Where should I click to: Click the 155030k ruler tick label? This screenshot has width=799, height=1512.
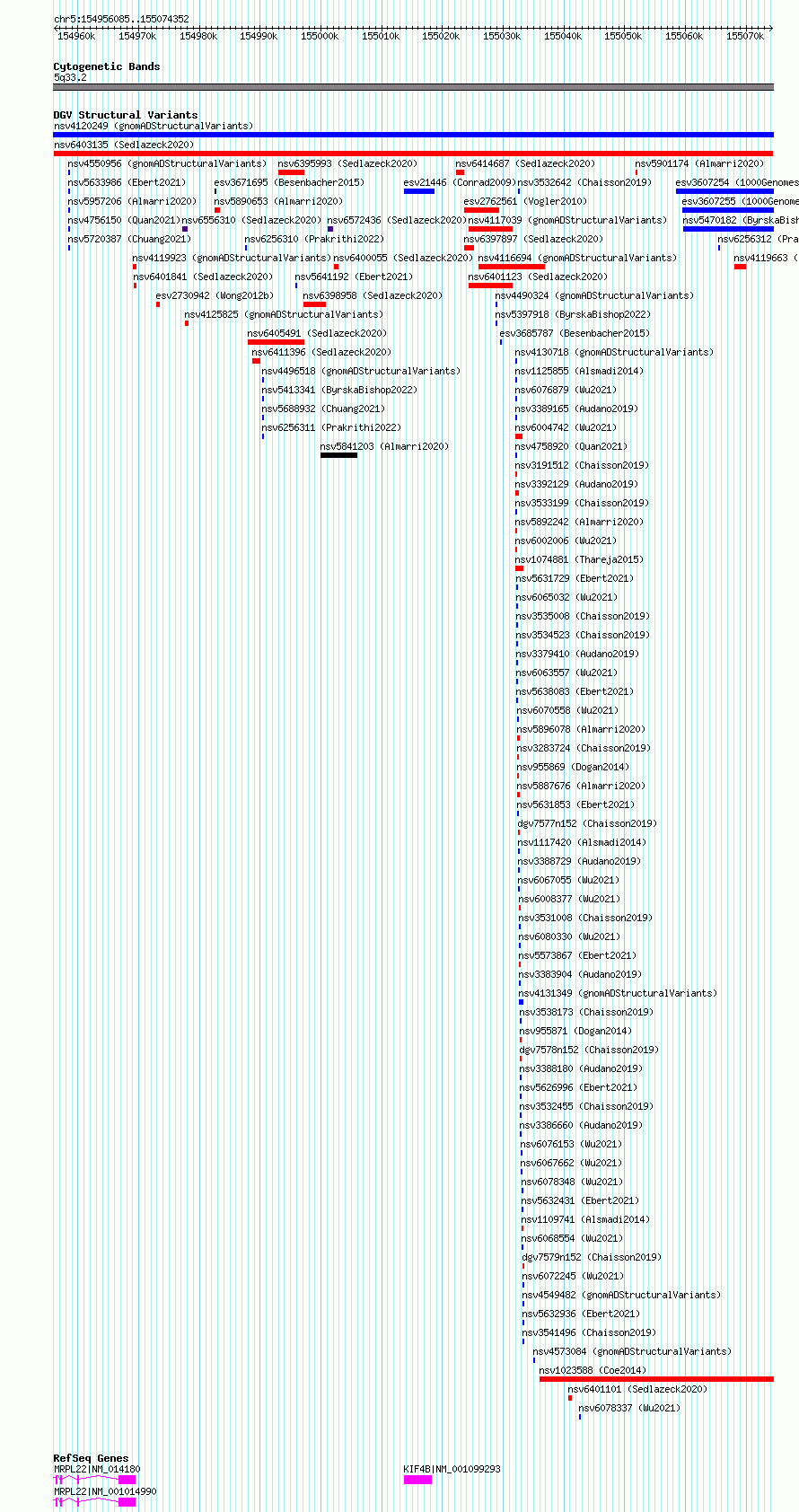502,36
